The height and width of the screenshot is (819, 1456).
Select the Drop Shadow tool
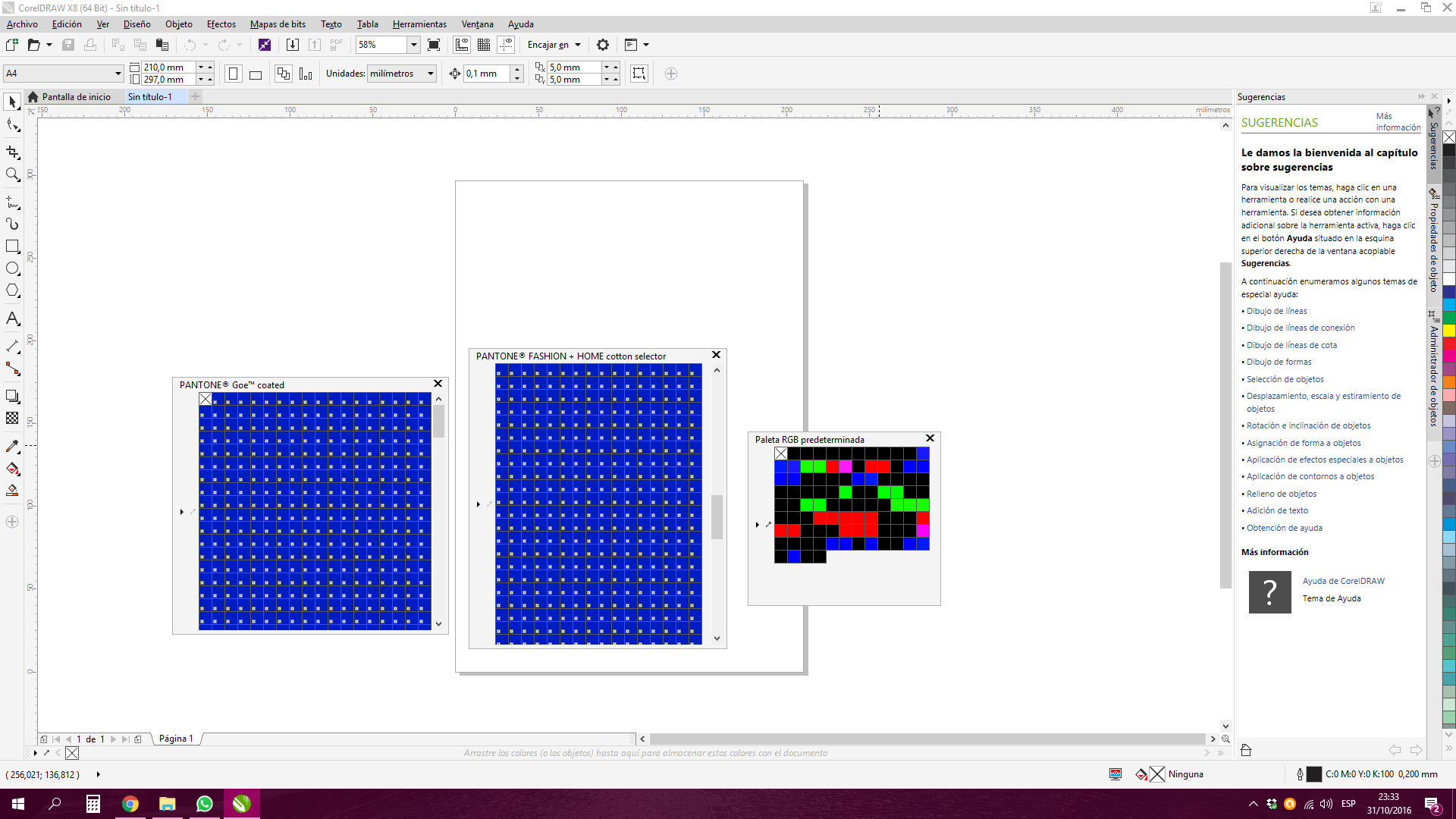coord(12,396)
